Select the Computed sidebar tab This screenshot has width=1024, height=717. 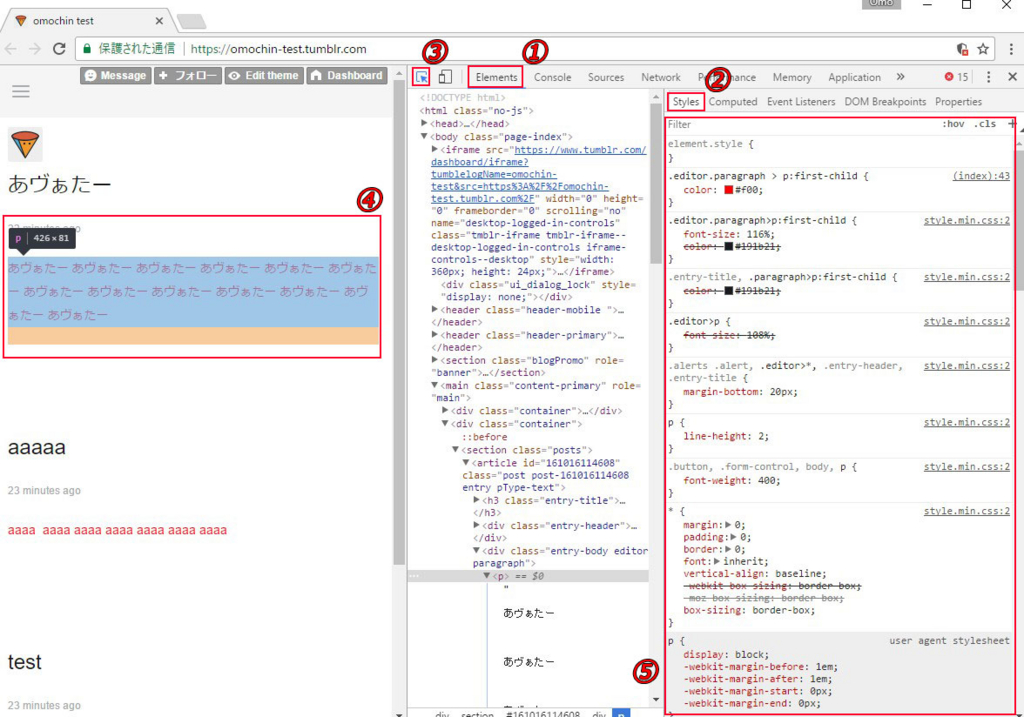click(x=733, y=102)
